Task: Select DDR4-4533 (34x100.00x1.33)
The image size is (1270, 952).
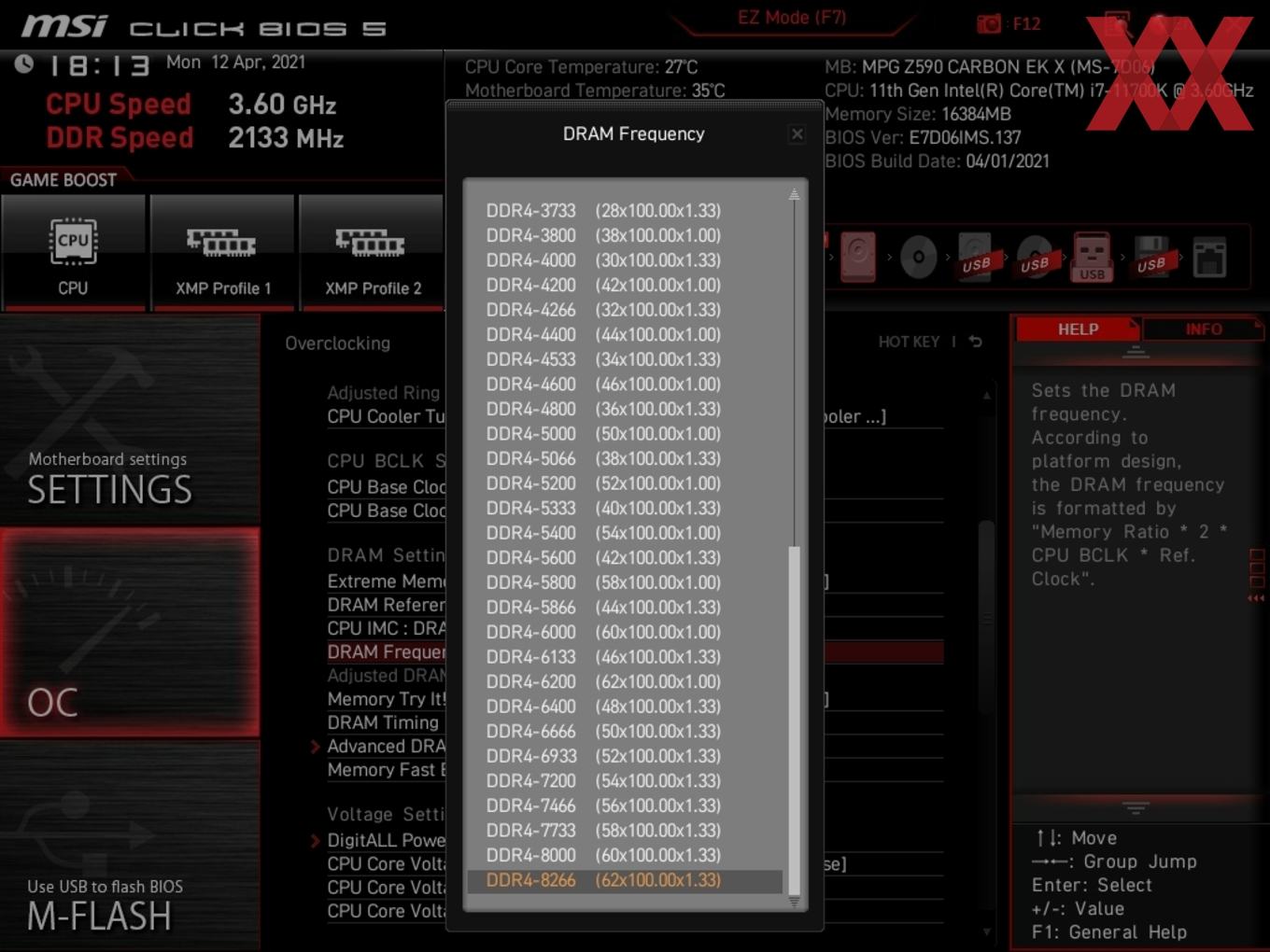Action: [x=624, y=359]
